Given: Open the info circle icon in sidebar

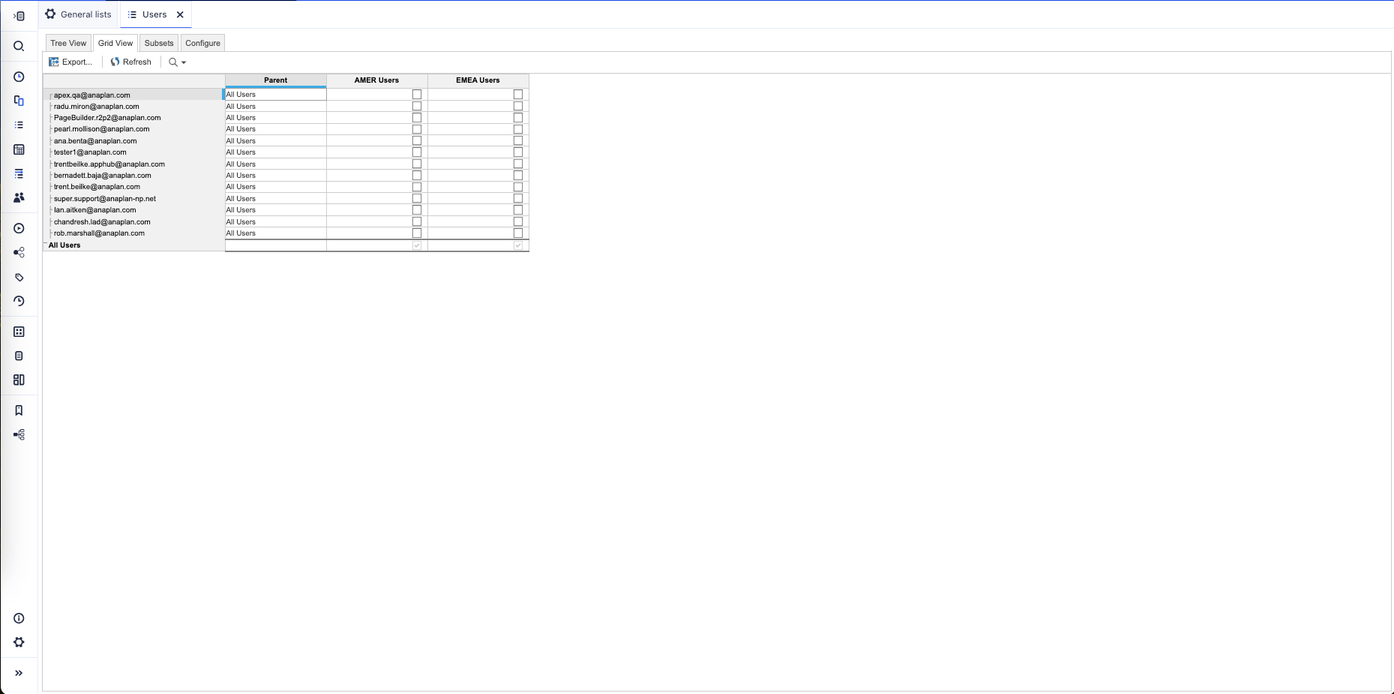Looking at the screenshot, I should [19, 618].
